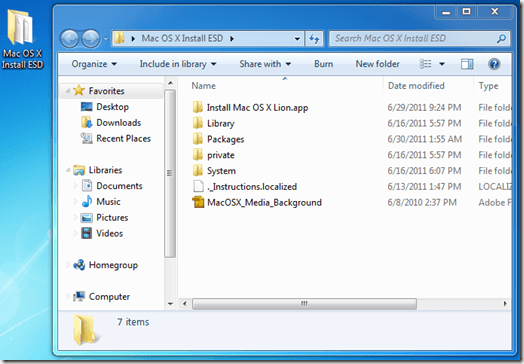Open the Share with menu
The height and width of the screenshot is (364, 524).
(x=265, y=64)
